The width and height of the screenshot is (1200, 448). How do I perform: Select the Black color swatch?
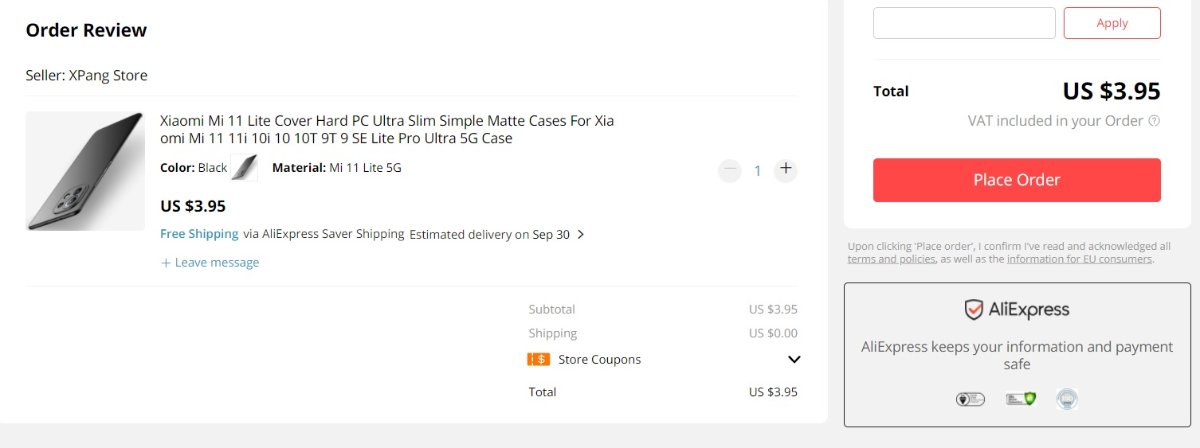pos(244,168)
